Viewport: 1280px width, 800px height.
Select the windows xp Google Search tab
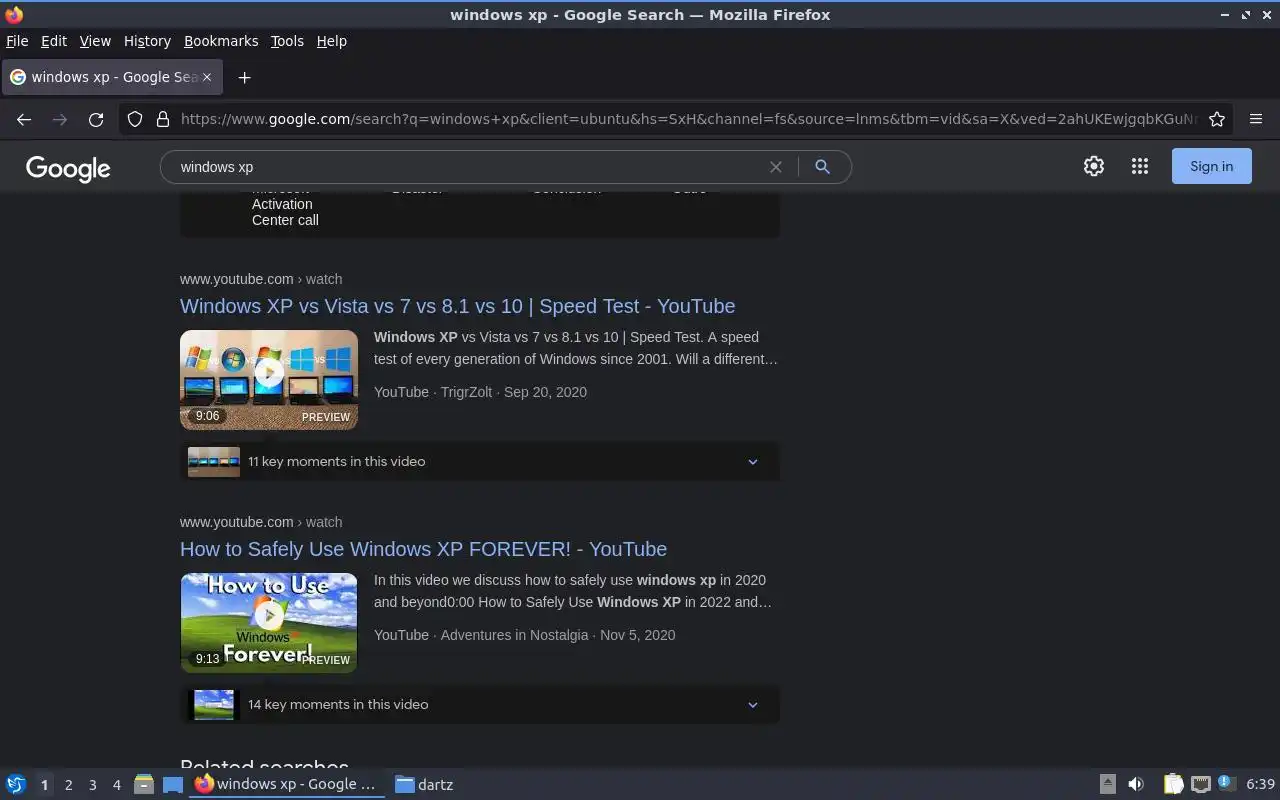pos(110,77)
